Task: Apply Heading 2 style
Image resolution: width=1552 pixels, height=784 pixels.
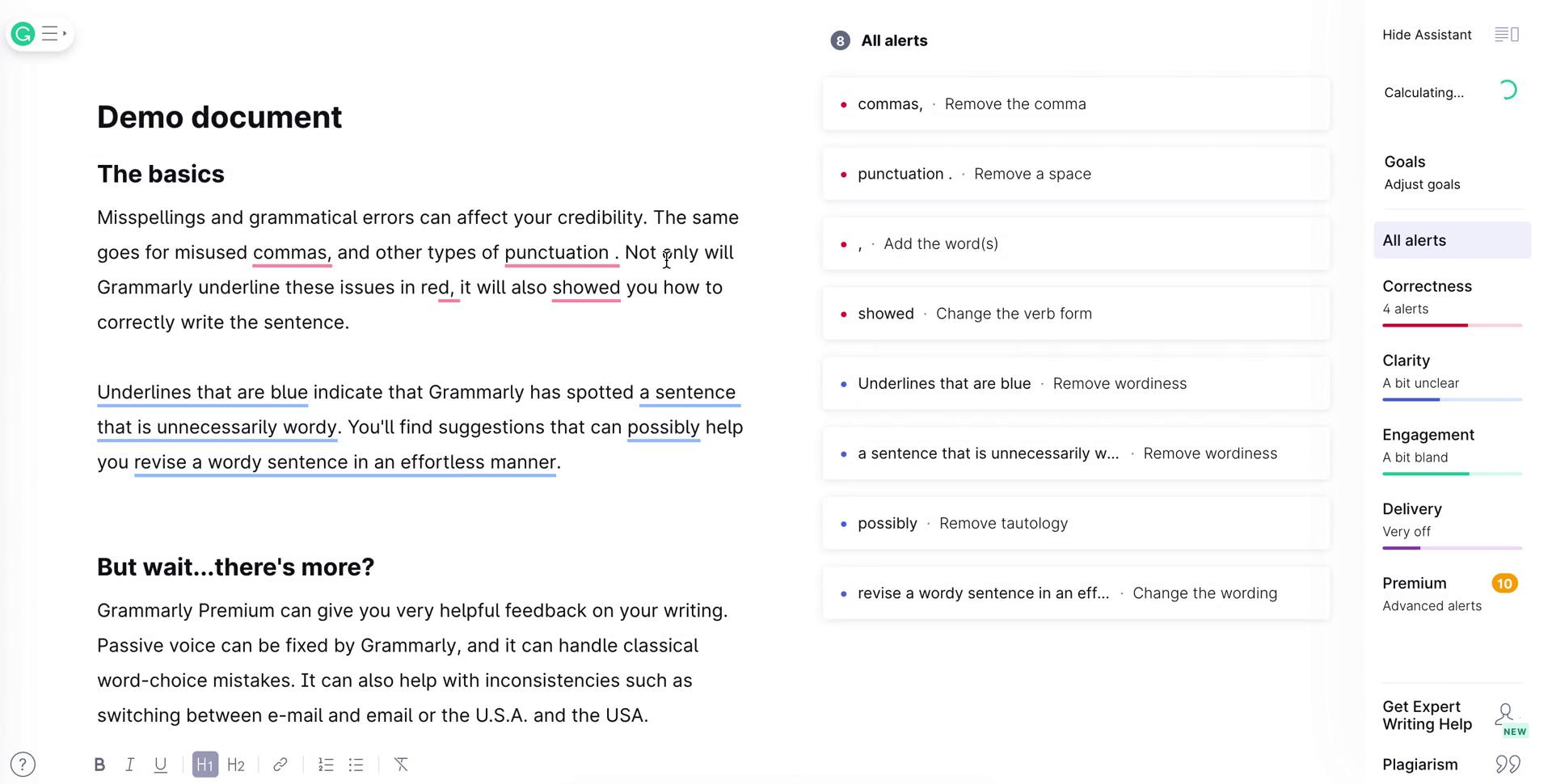Action: [236, 765]
